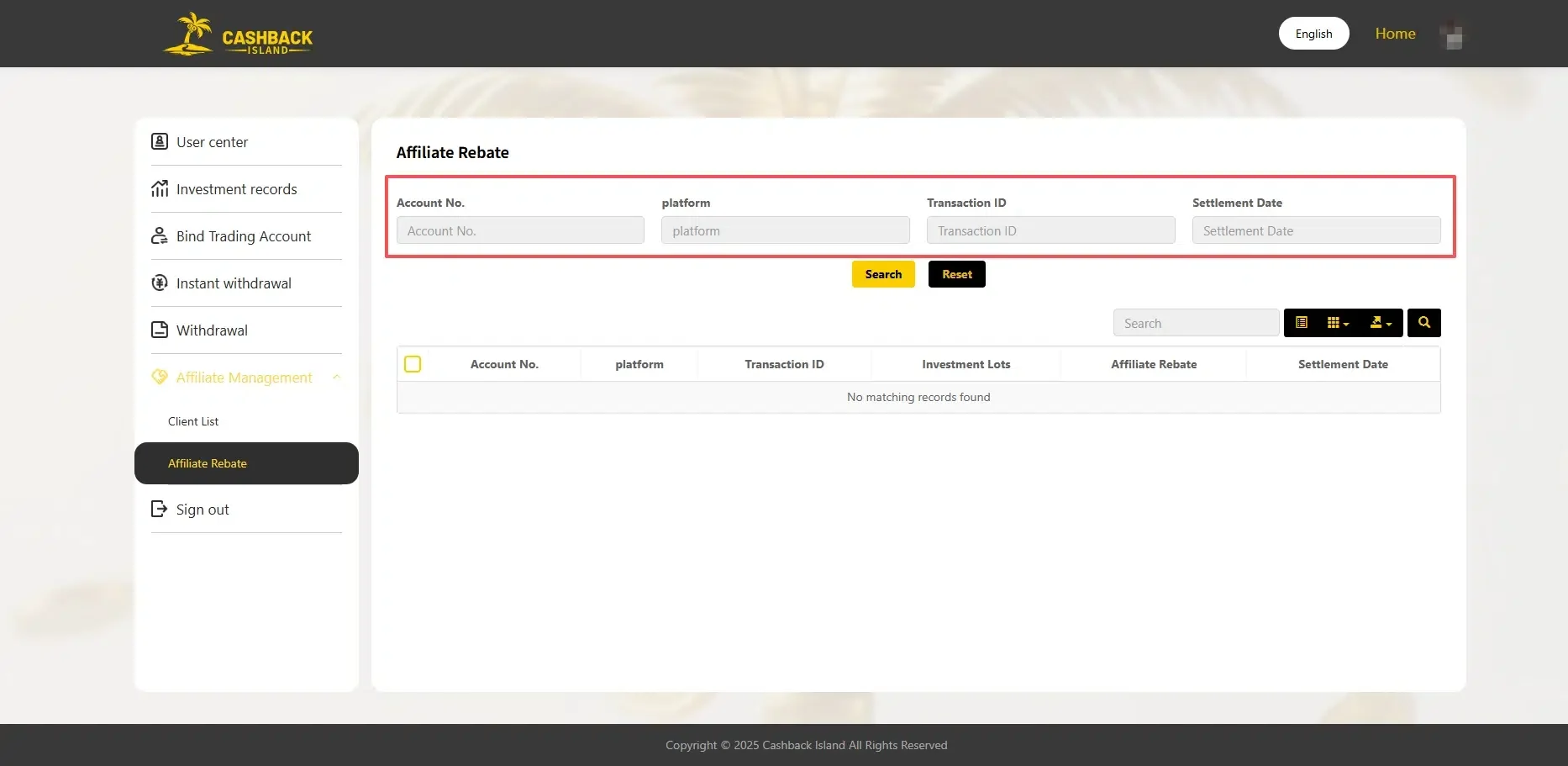
Task: Switch to the Client List page
Action: [192, 420]
